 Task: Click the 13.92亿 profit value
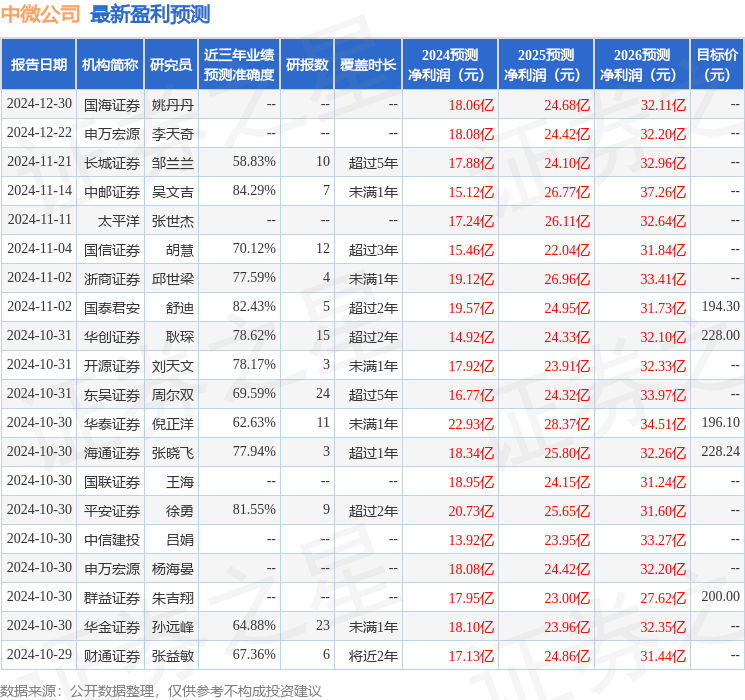(x=471, y=540)
